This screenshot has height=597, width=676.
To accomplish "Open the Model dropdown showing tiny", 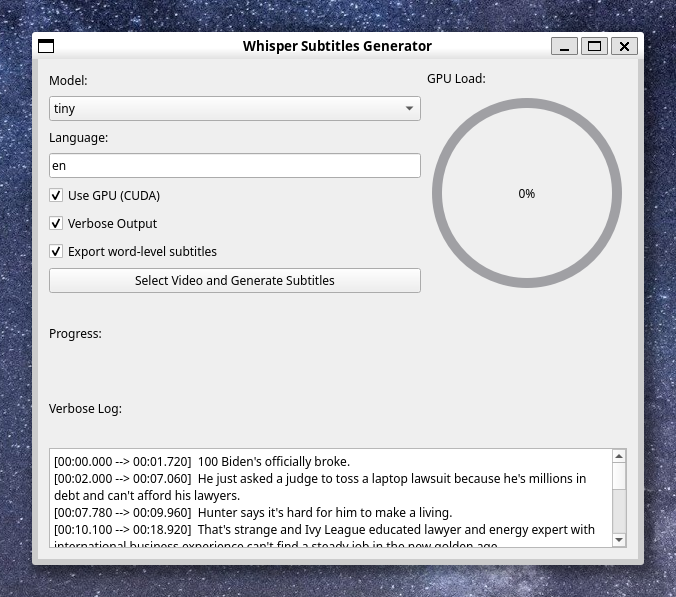I will coord(235,109).
